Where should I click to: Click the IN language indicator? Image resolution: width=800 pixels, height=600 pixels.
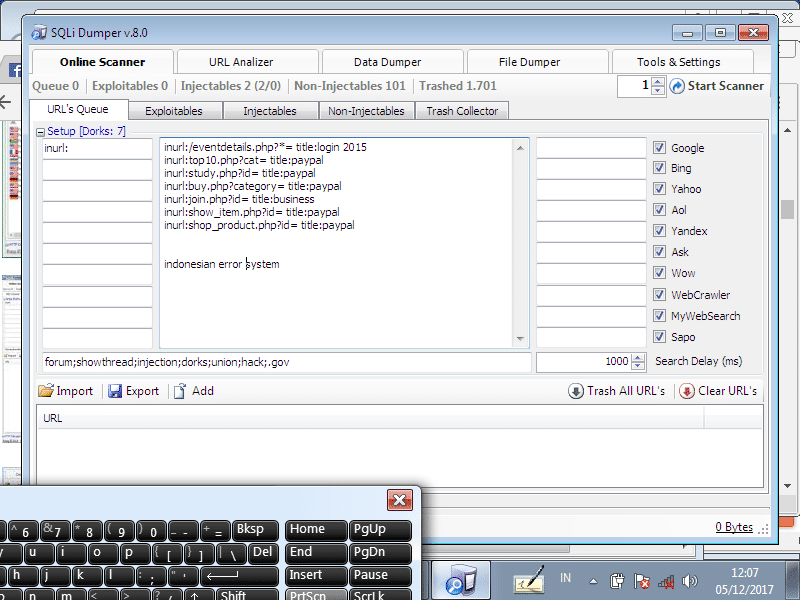point(565,578)
